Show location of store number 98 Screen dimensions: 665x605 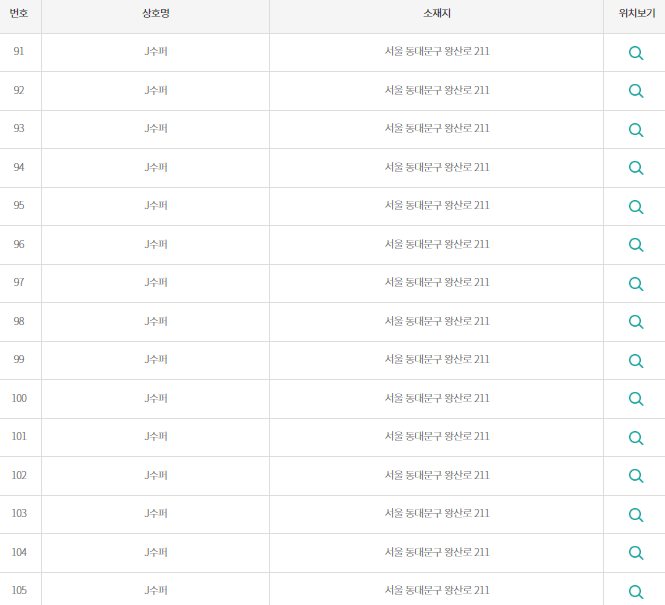pyautogui.click(x=636, y=322)
